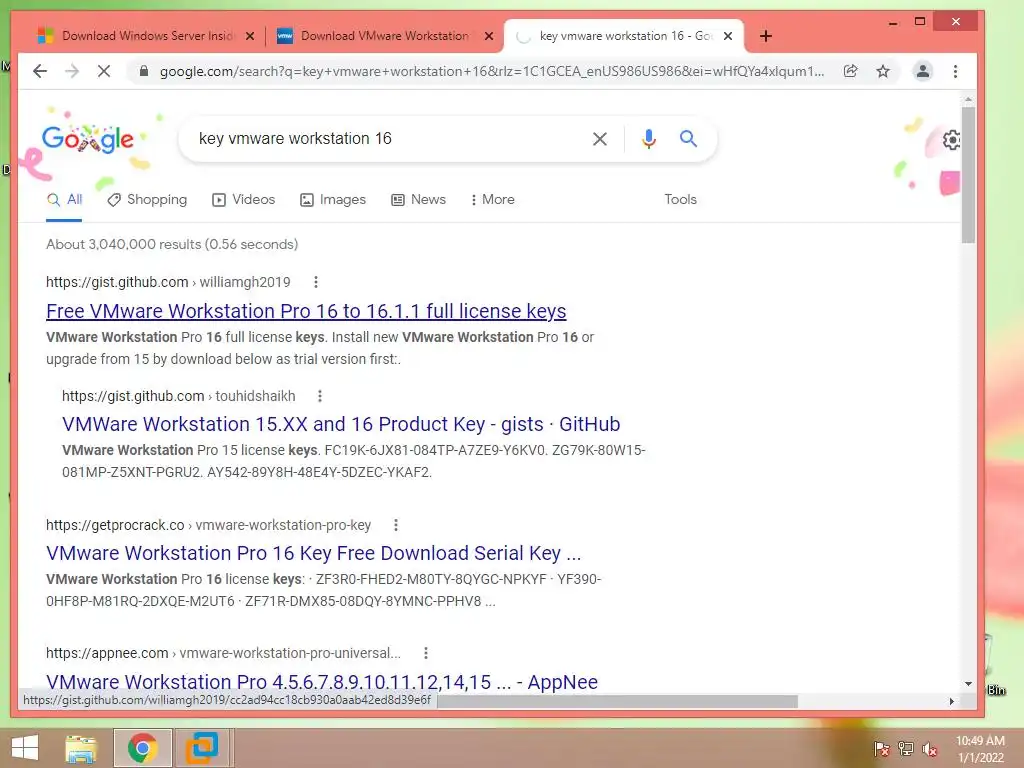1024x768 pixels.
Task: Start voice search with the microphone
Action: click(x=648, y=138)
